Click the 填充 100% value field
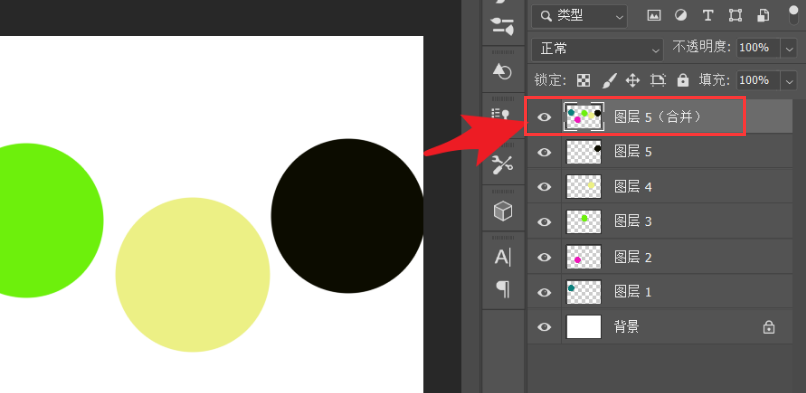The image size is (806, 393). [x=758, y=81]
